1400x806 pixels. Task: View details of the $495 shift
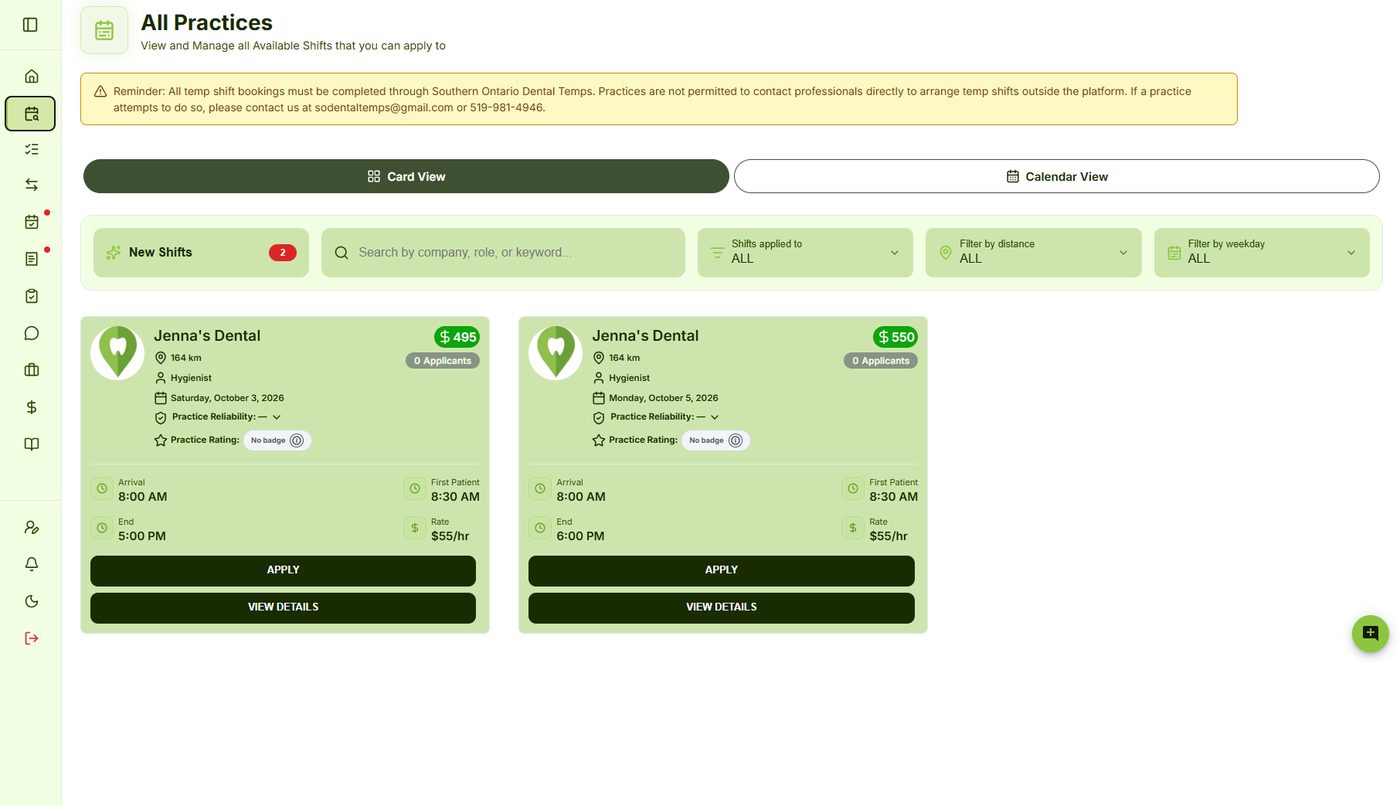click(x=283, y=607)
